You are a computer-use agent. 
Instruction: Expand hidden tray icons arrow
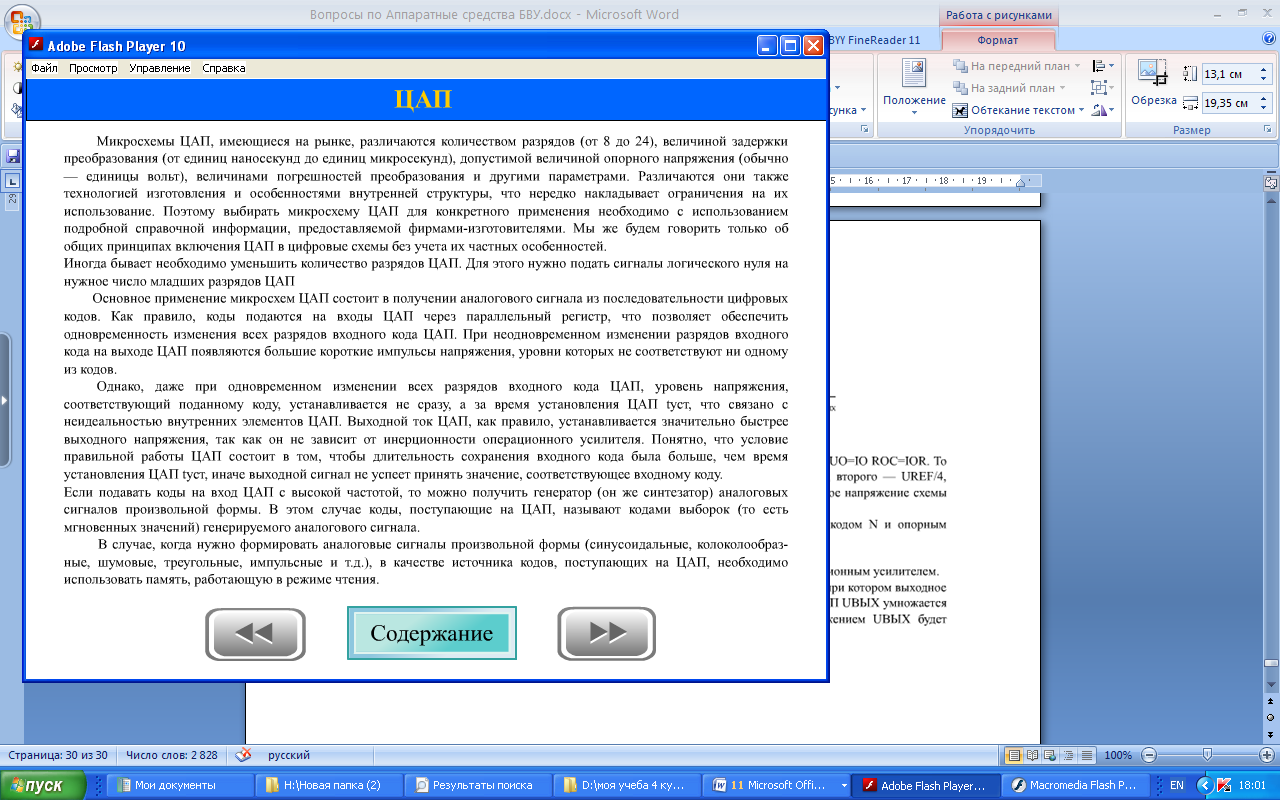pos(1203,785)
